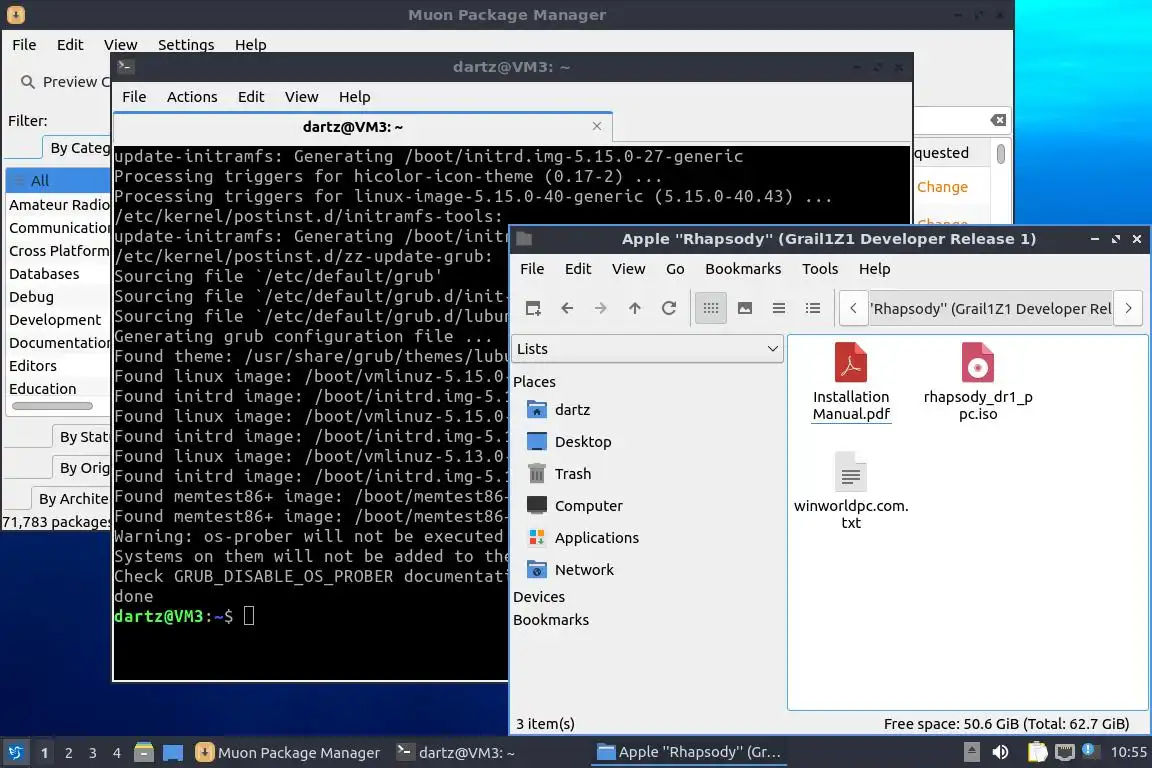The width and height of the screenshot is (1152, 768).
Task: Select Databases category in Muon
Action: [59, 274]
